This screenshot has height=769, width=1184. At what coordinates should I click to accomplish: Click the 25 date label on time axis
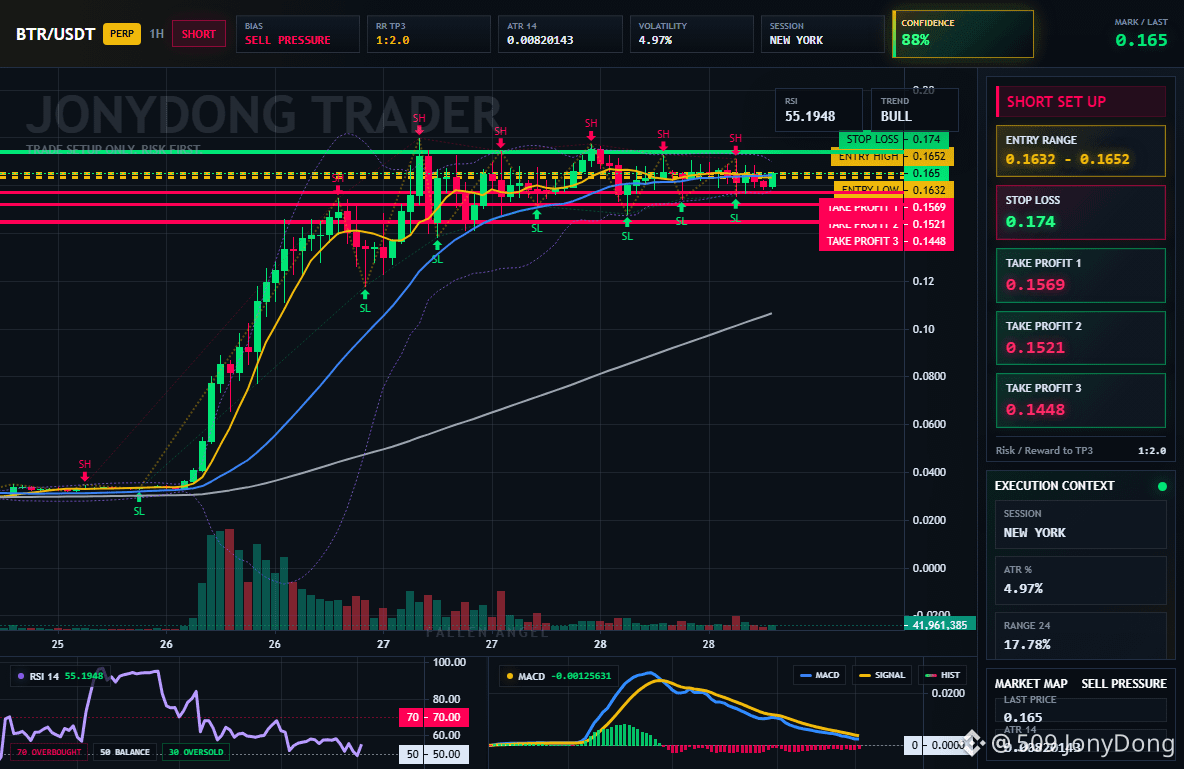coord(57,644)
